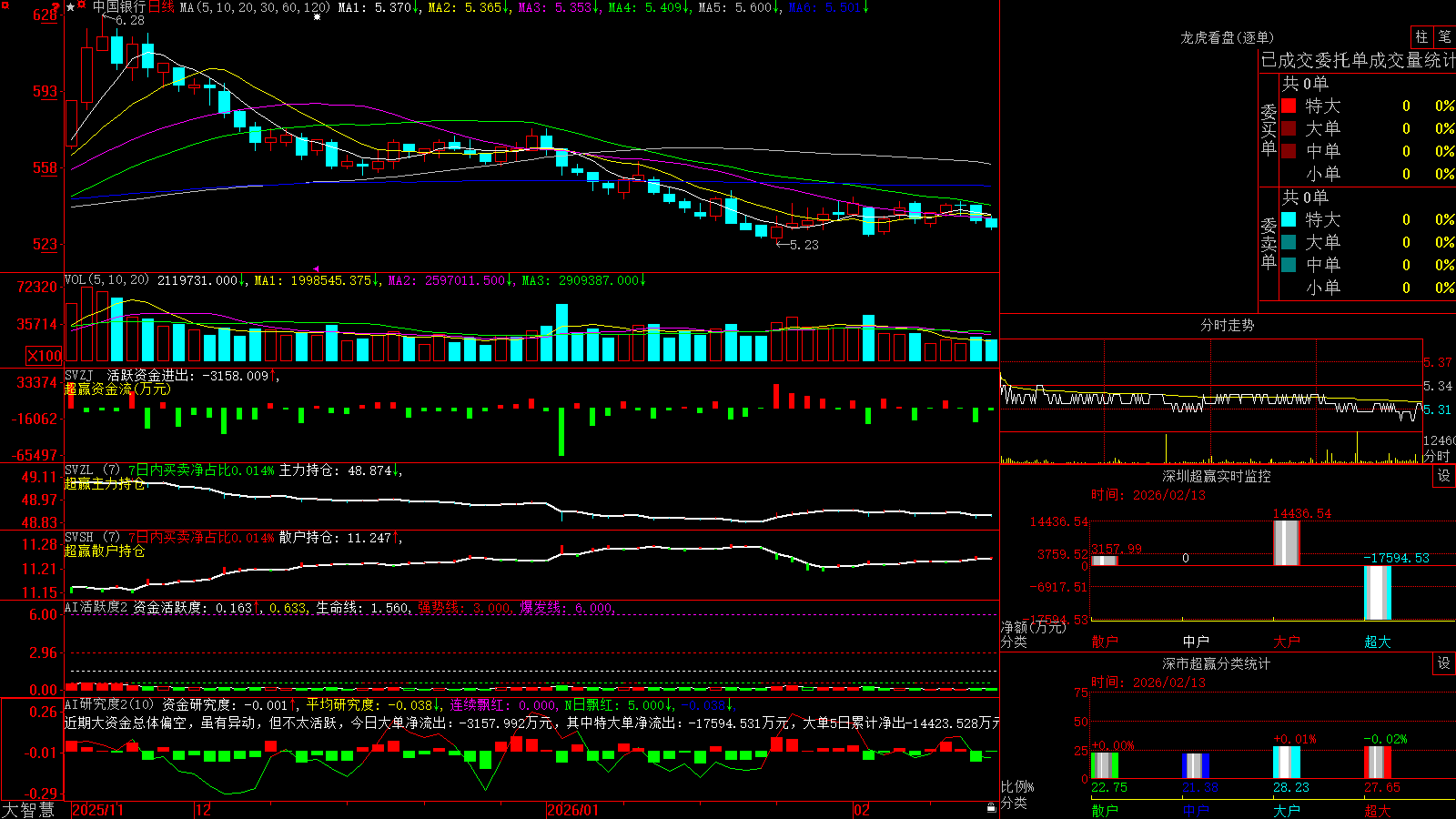Click the red question mark icon
The width and height of the screenshot is (1456, 819).
56,7
